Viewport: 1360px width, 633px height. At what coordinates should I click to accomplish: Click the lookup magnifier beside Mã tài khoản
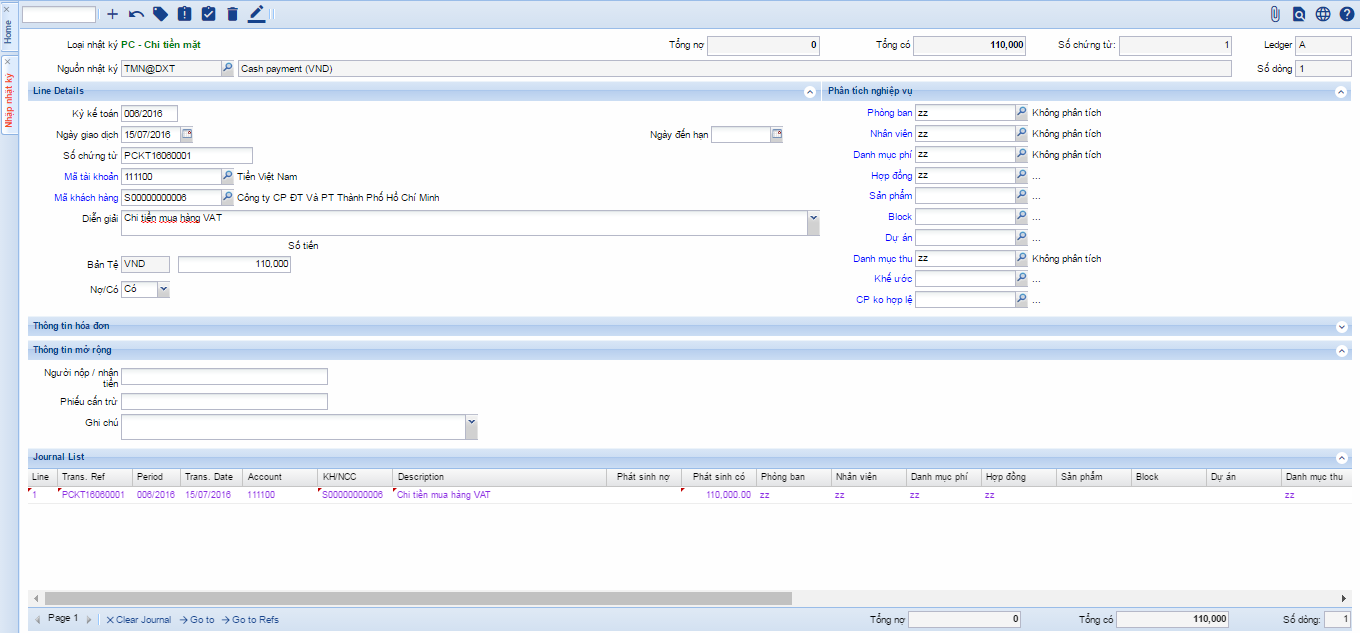(x=227, y=176)
